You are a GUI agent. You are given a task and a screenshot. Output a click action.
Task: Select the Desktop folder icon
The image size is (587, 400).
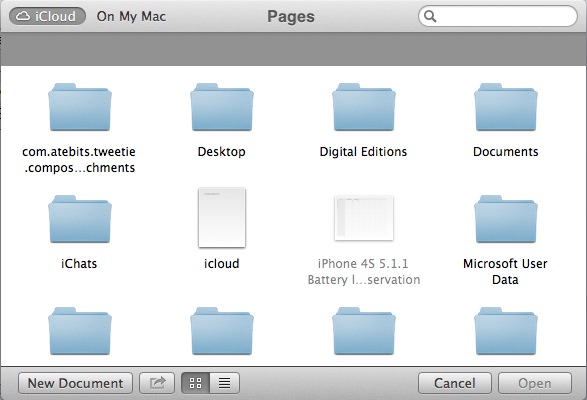pos(222,107)
